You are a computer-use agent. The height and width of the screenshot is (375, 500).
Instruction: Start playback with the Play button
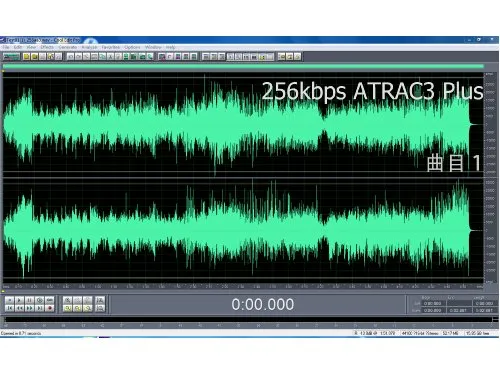[19, 300]
